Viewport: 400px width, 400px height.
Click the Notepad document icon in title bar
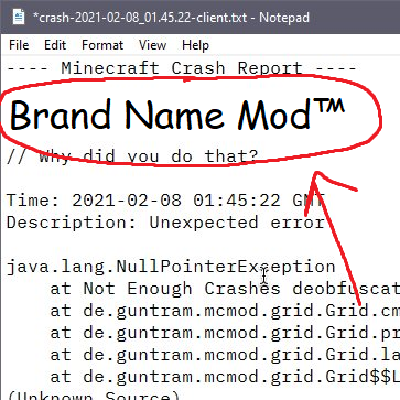click(x=18, y=17)
